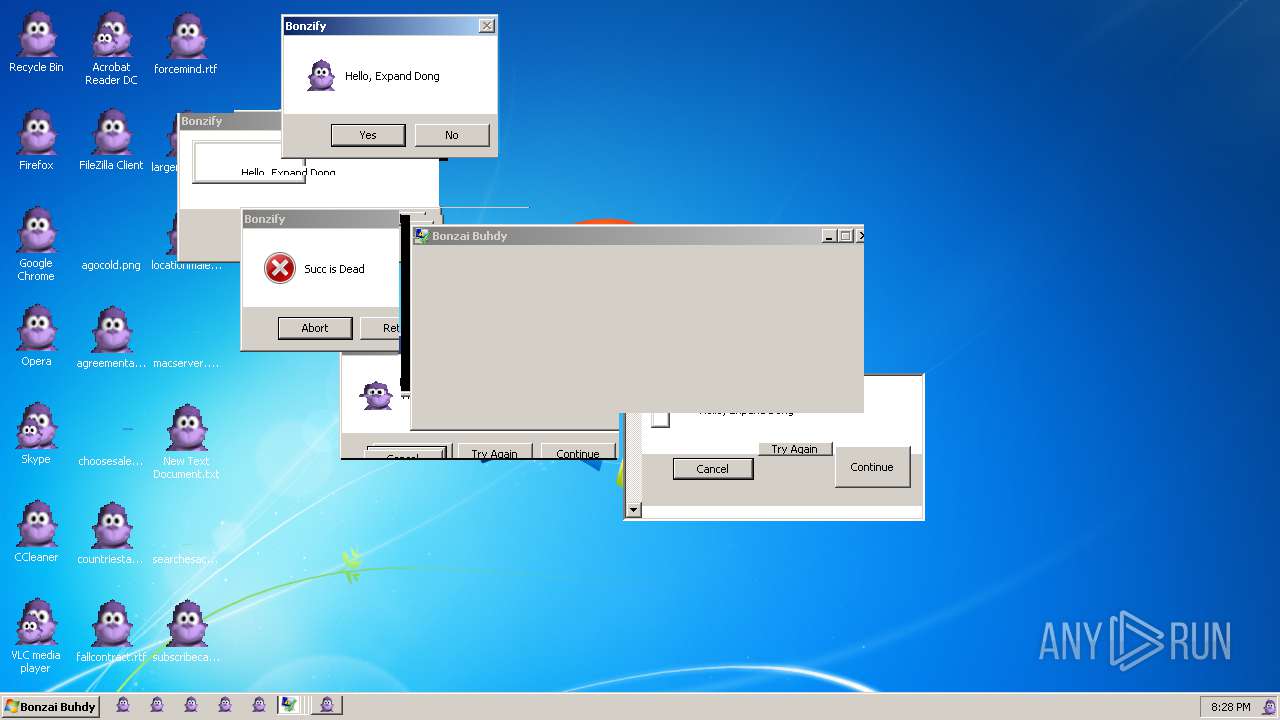Click Continue in the dialog below Succ is Dead
The width and height of the screenshot is (1280, 720).
click(578, 452)
